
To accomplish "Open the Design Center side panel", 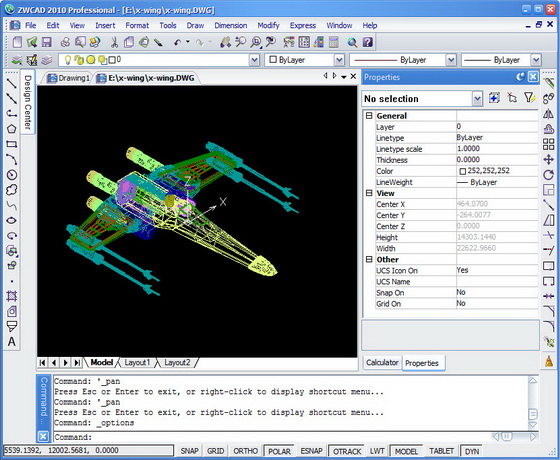I will tap(28, 102).
